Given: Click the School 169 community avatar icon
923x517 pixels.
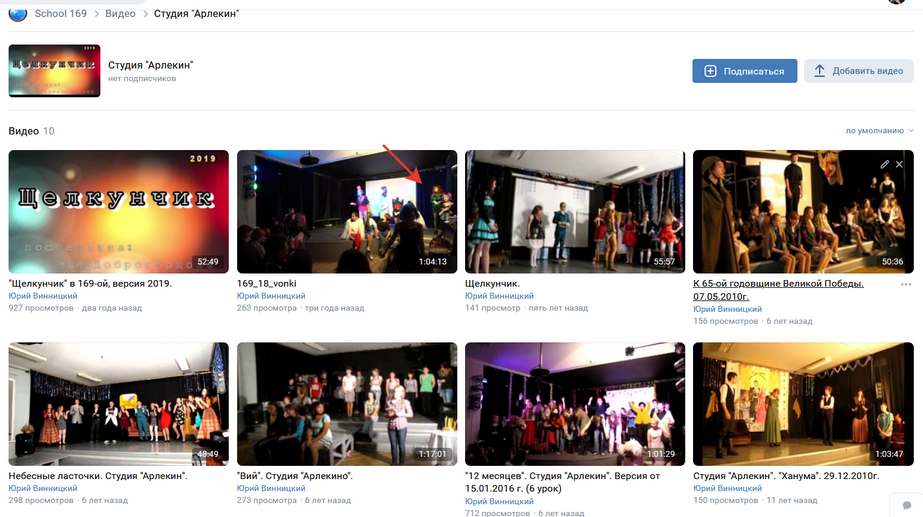Looking at the screenshot, I should tap(17, 13).
